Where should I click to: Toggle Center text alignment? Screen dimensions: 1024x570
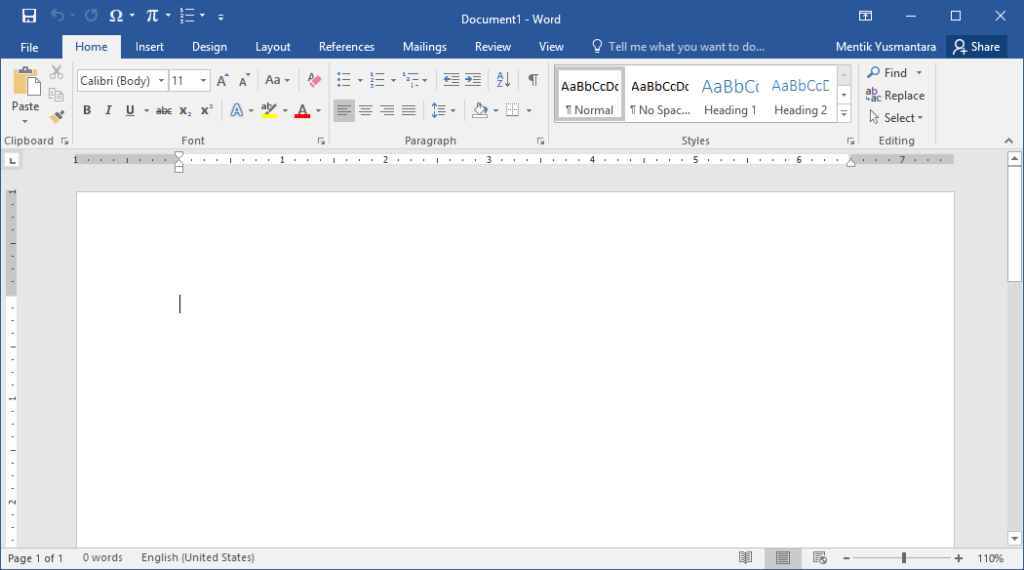point(366,111)
